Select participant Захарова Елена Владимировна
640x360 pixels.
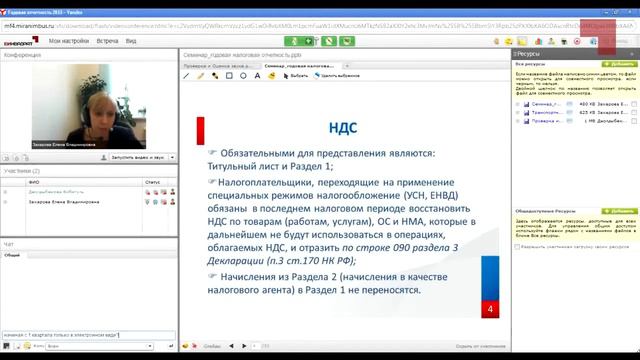point(64,202)
